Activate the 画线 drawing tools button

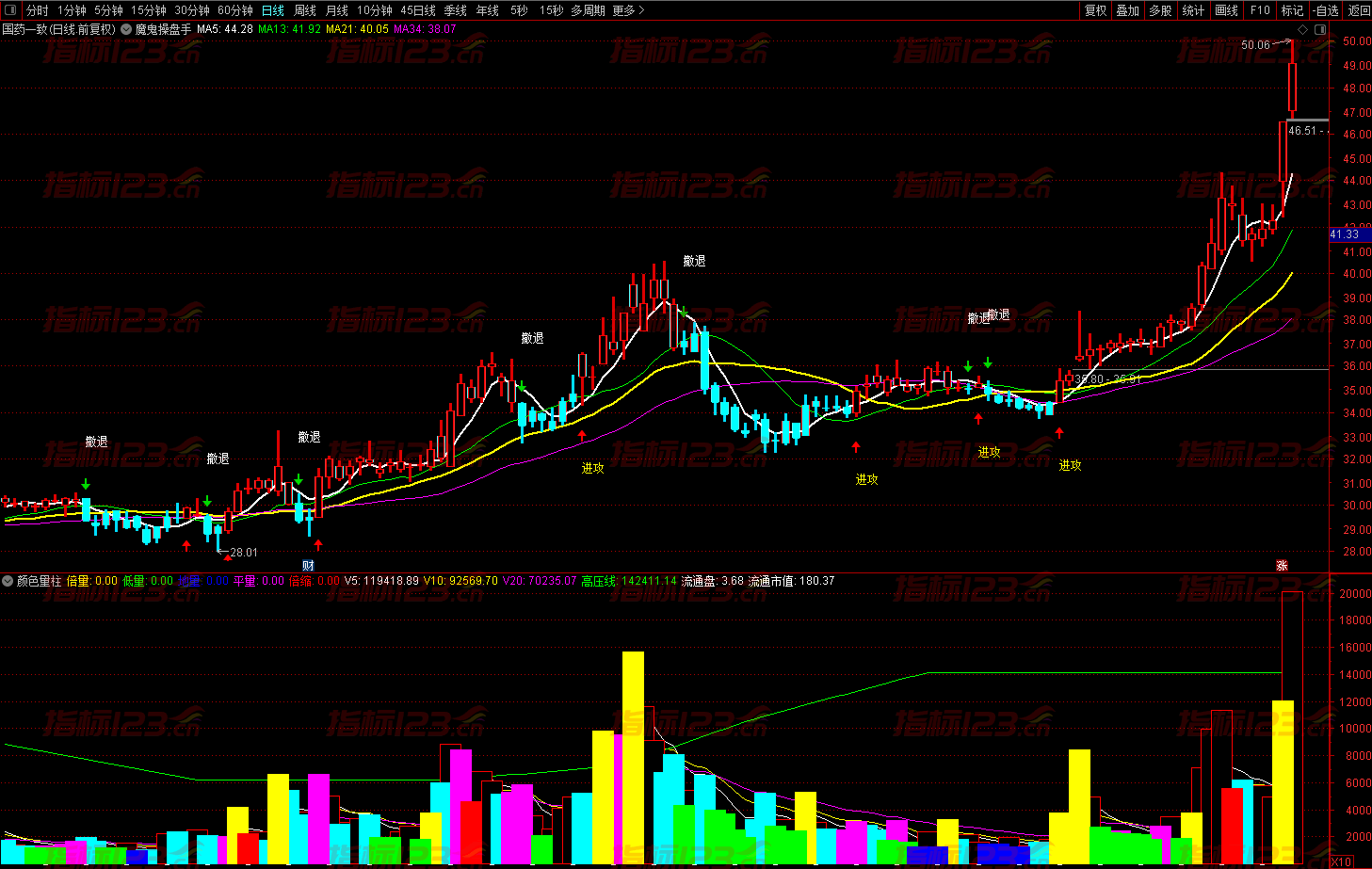pyautogui.click(x=1227, y=10)
